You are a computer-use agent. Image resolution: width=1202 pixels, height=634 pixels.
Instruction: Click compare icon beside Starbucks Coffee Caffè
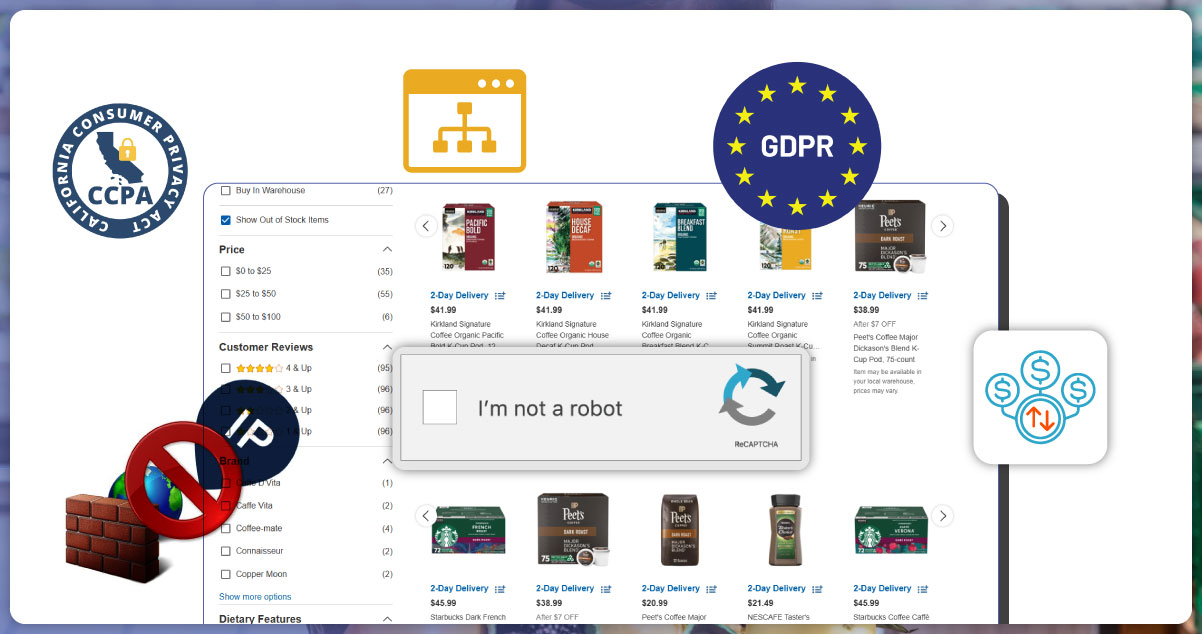tap(923, 589)
